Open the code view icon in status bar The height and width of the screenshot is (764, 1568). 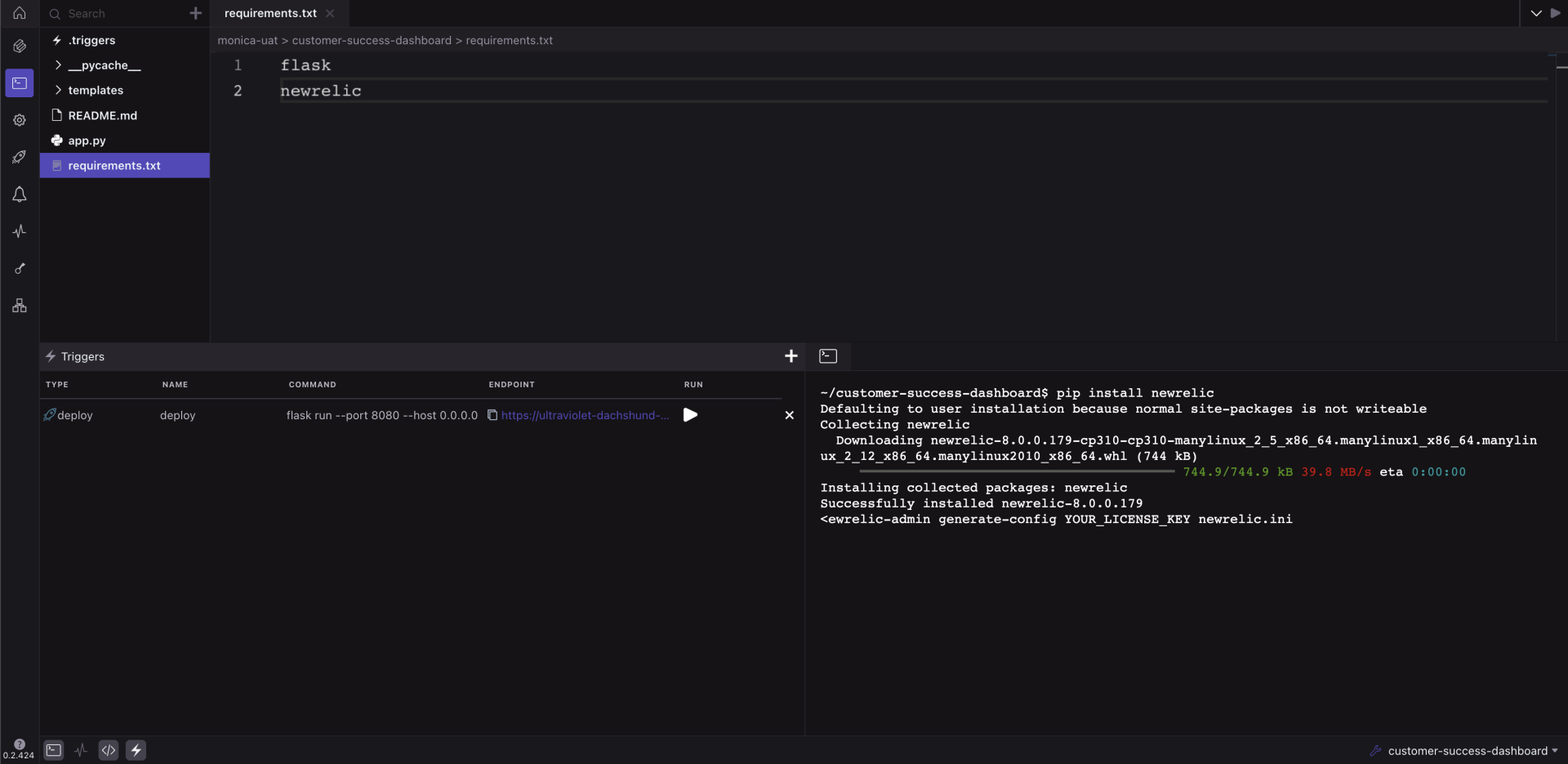tap(108, 750)
